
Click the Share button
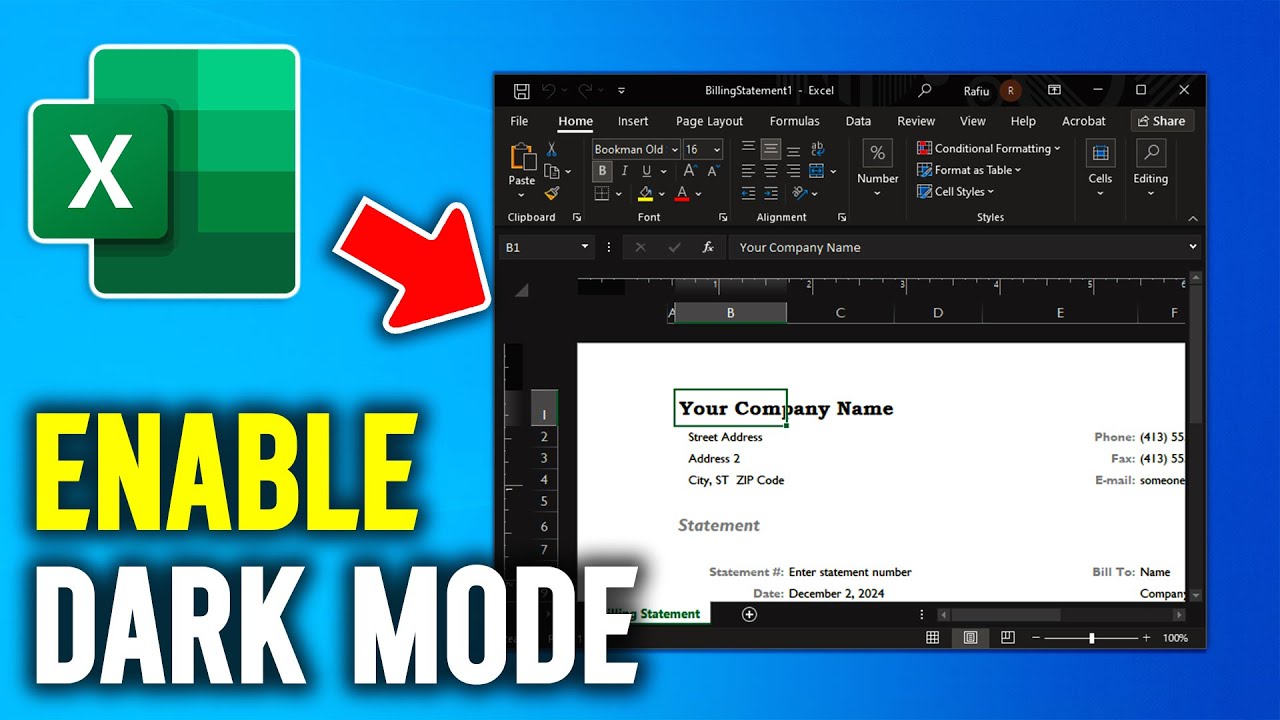(x=1162, y=121)
